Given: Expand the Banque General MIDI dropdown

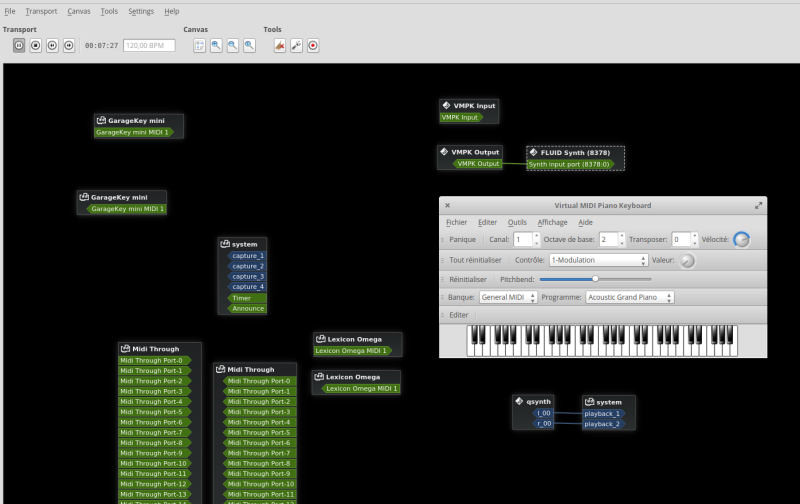Looking at the screenshot, I should tap(508, 297).
